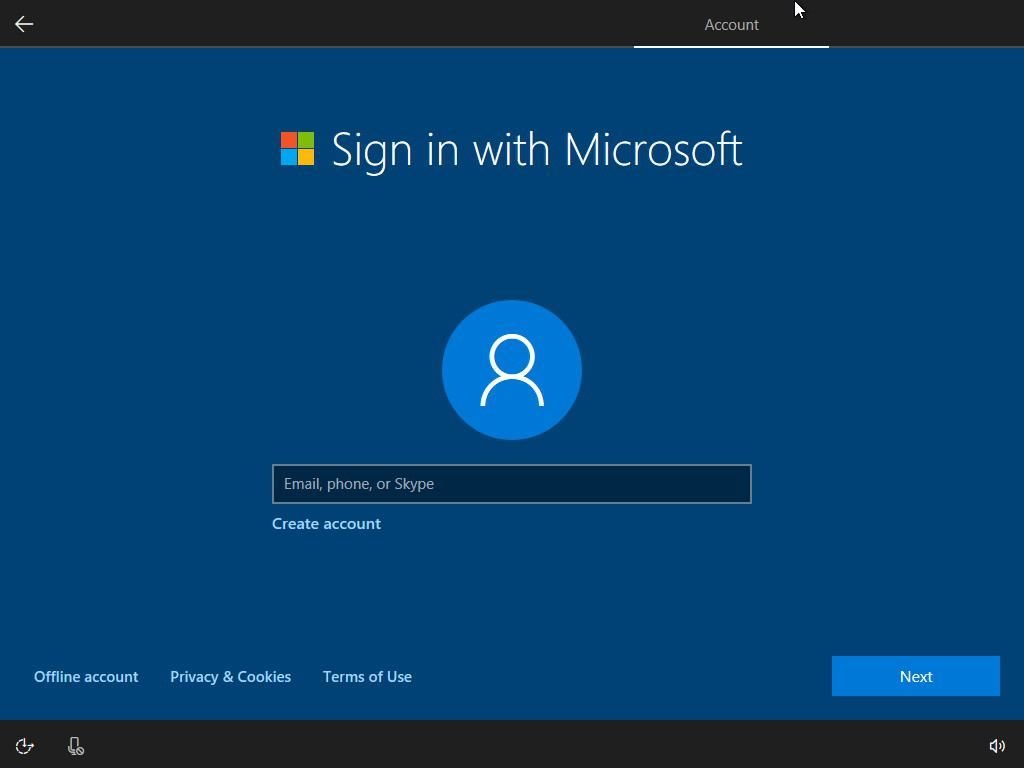The height and width of the screenshot is (768, 1024).
Task: Click the blue square of Microsoft logo
Action: (288, 157)
